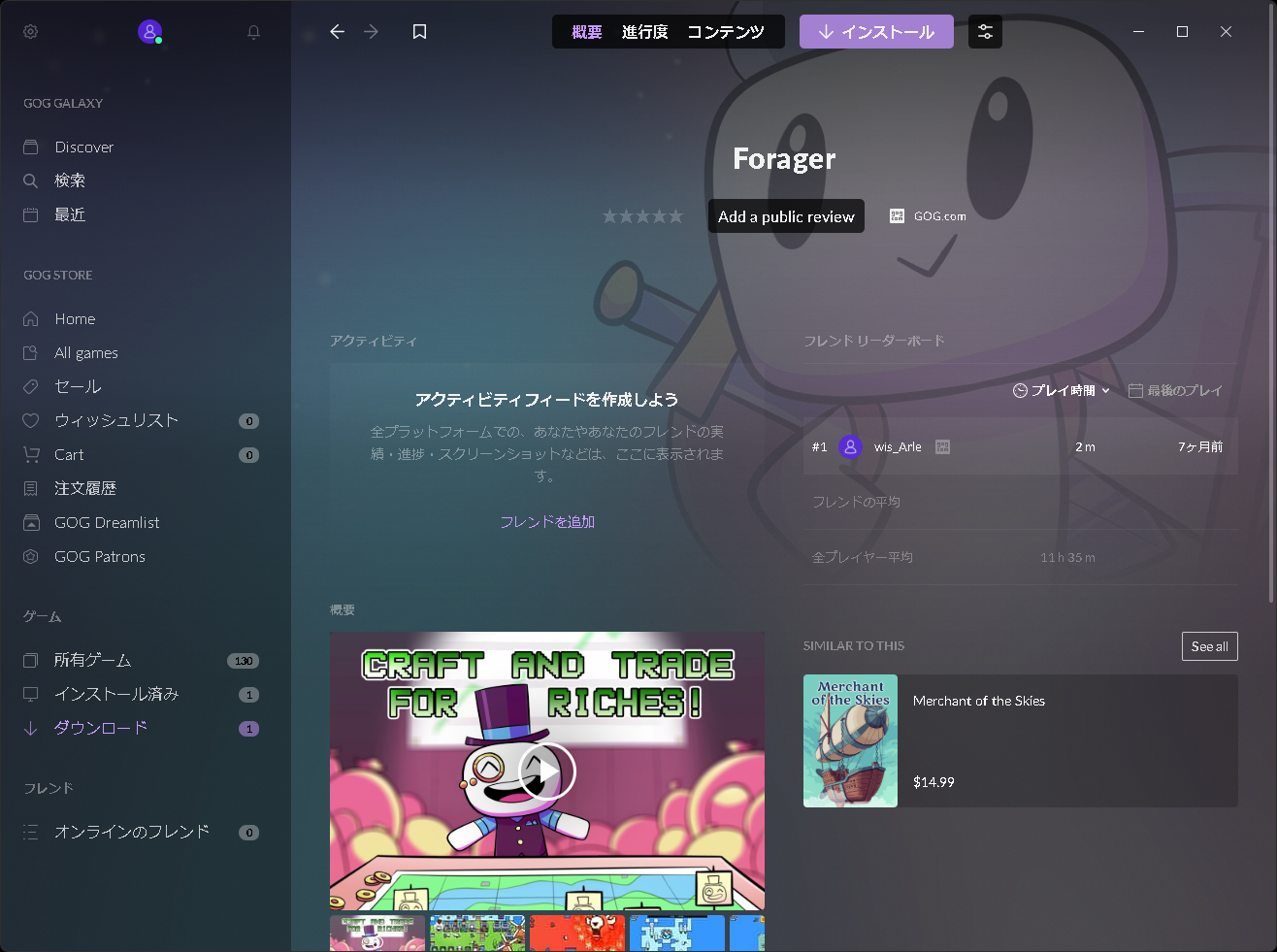
Task: Switch to 進行度 progress tab
Action: 645,32
